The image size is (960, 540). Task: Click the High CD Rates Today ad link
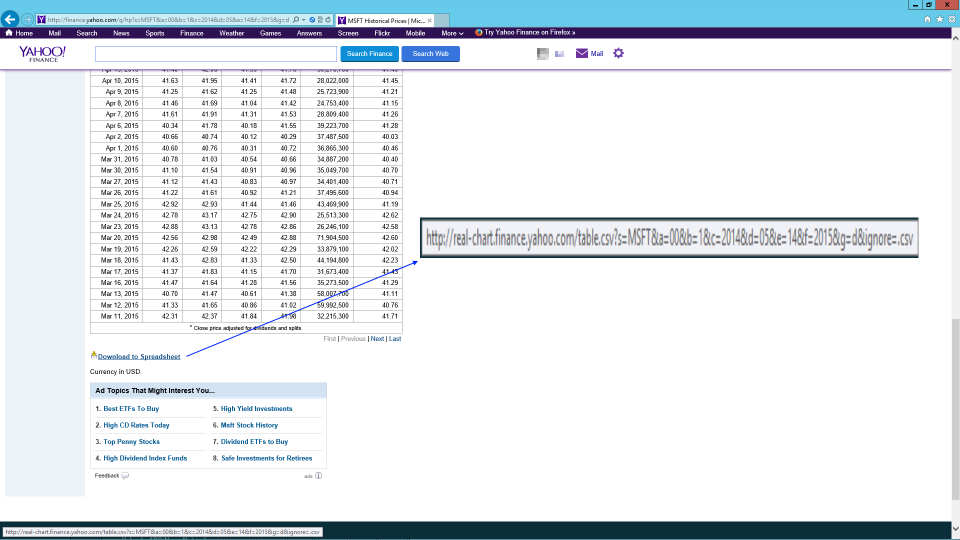tap(136, 425)
